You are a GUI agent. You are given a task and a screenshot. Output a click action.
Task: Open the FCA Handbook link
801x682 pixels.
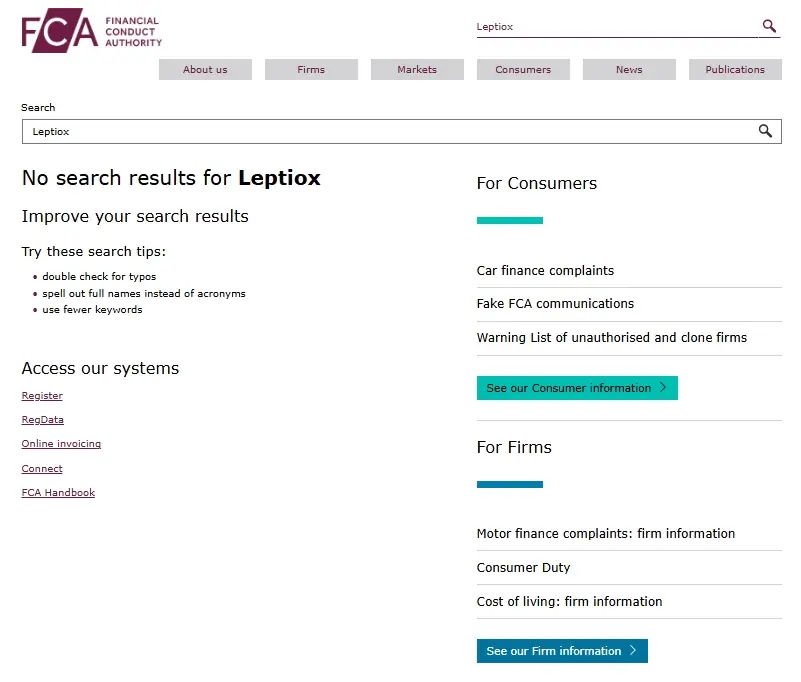pos(58,493)
